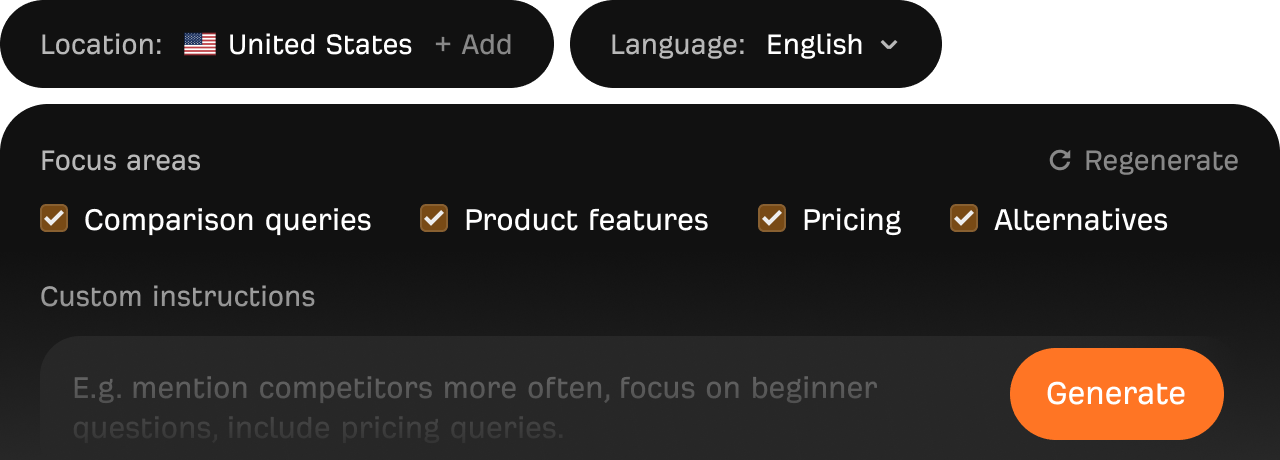Click the Alternatives label text
The height and width of the screenshot is (460, 1280).
click(x=1080, y=220)
